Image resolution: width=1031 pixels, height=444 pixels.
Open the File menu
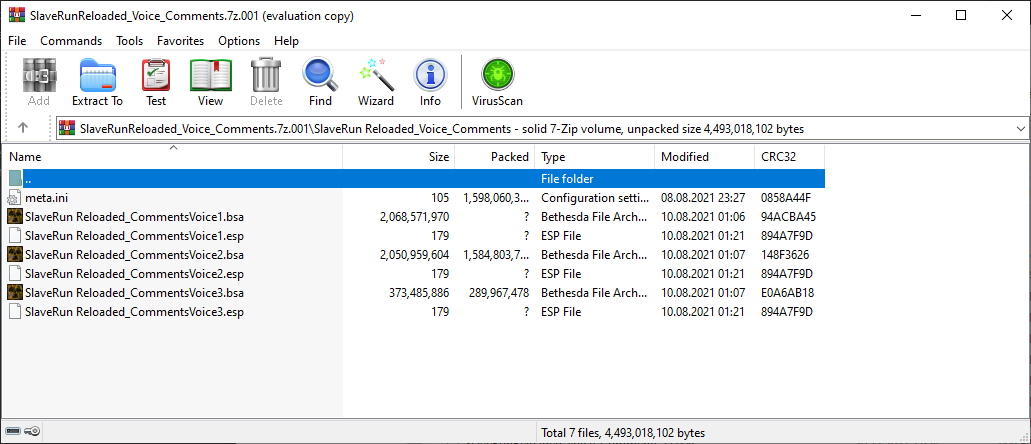17,41
